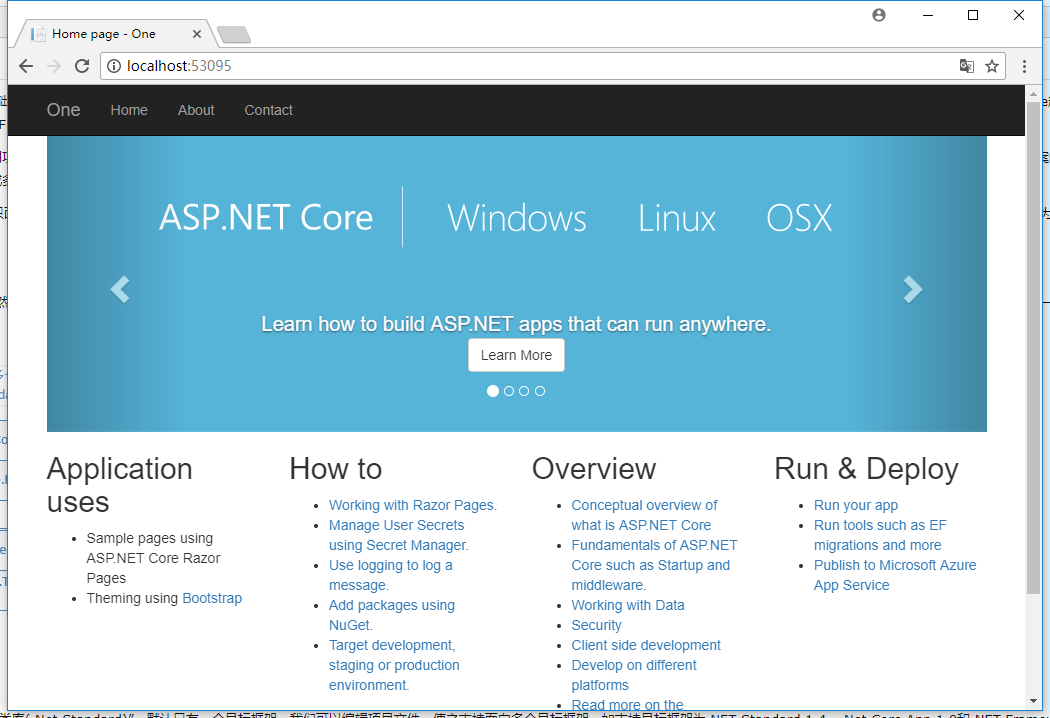Open the Home navbar item
Screen dimensions: 1050x718
129,110
